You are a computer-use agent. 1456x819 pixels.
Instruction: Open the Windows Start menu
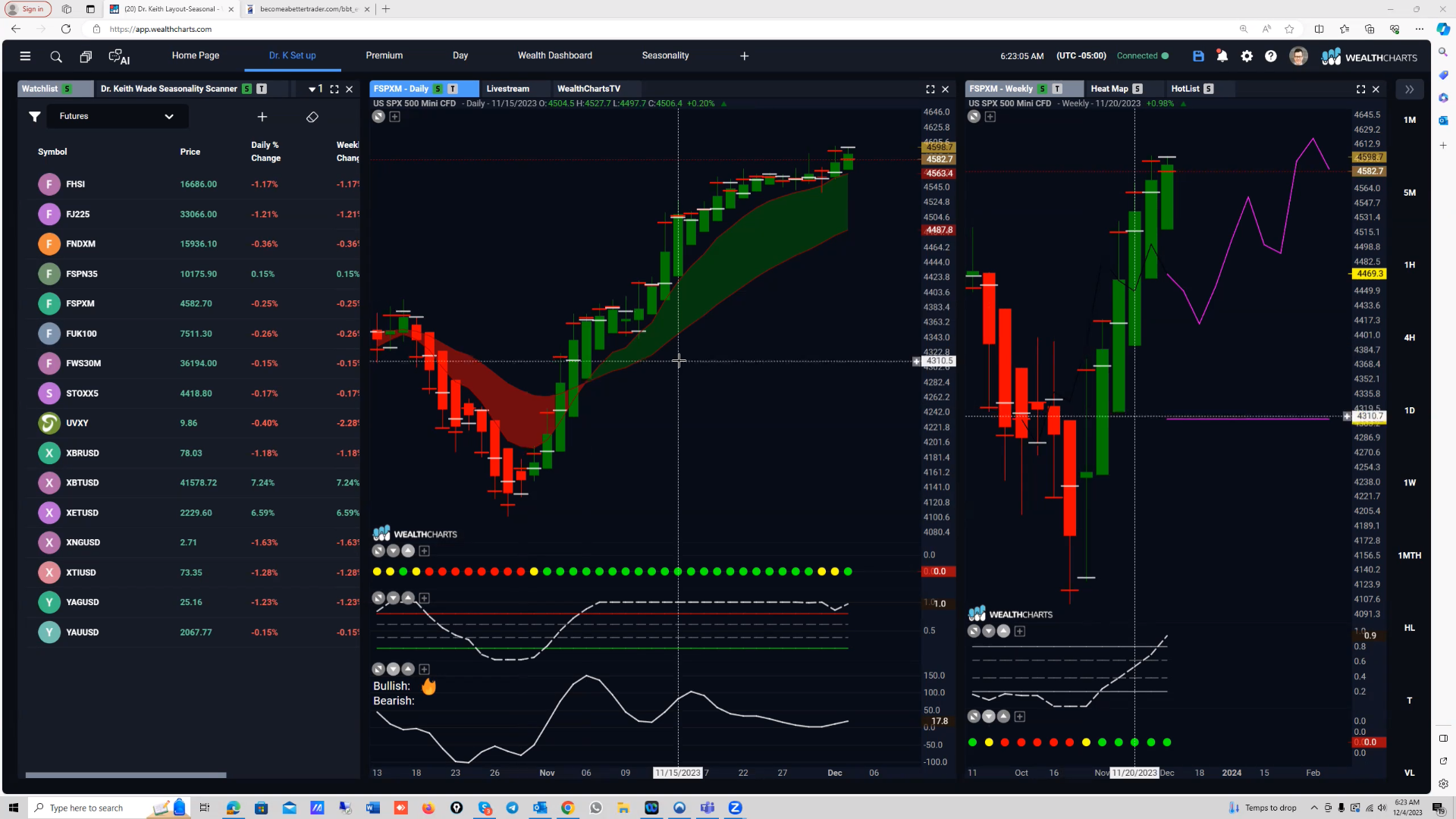tap(13, 808)
